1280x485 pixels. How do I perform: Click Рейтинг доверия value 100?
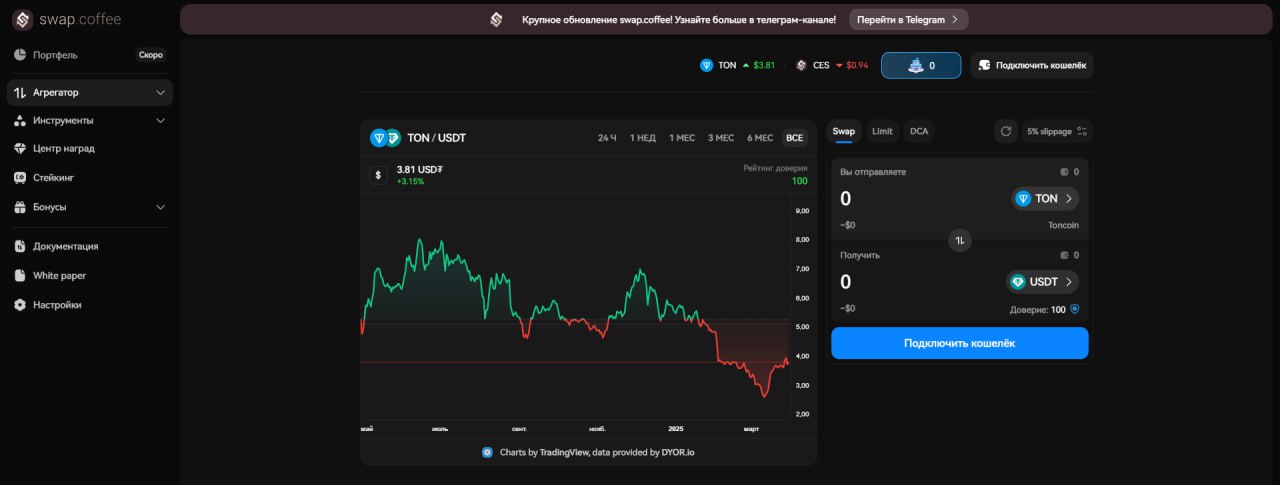pyautogui.click(x=800, y=181)
